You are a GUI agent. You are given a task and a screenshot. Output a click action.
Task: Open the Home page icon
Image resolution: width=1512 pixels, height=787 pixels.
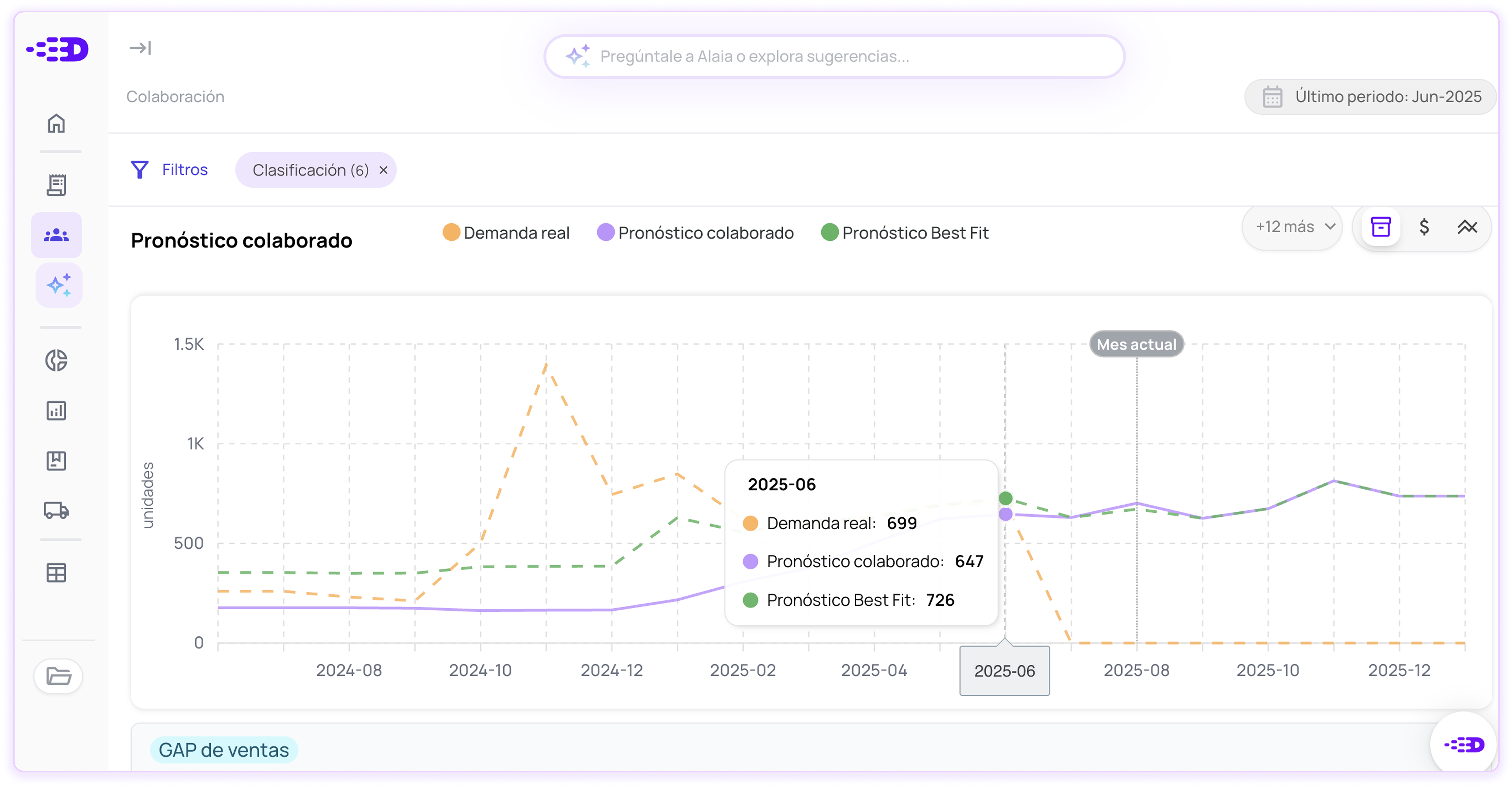click(x=56, y=123)
